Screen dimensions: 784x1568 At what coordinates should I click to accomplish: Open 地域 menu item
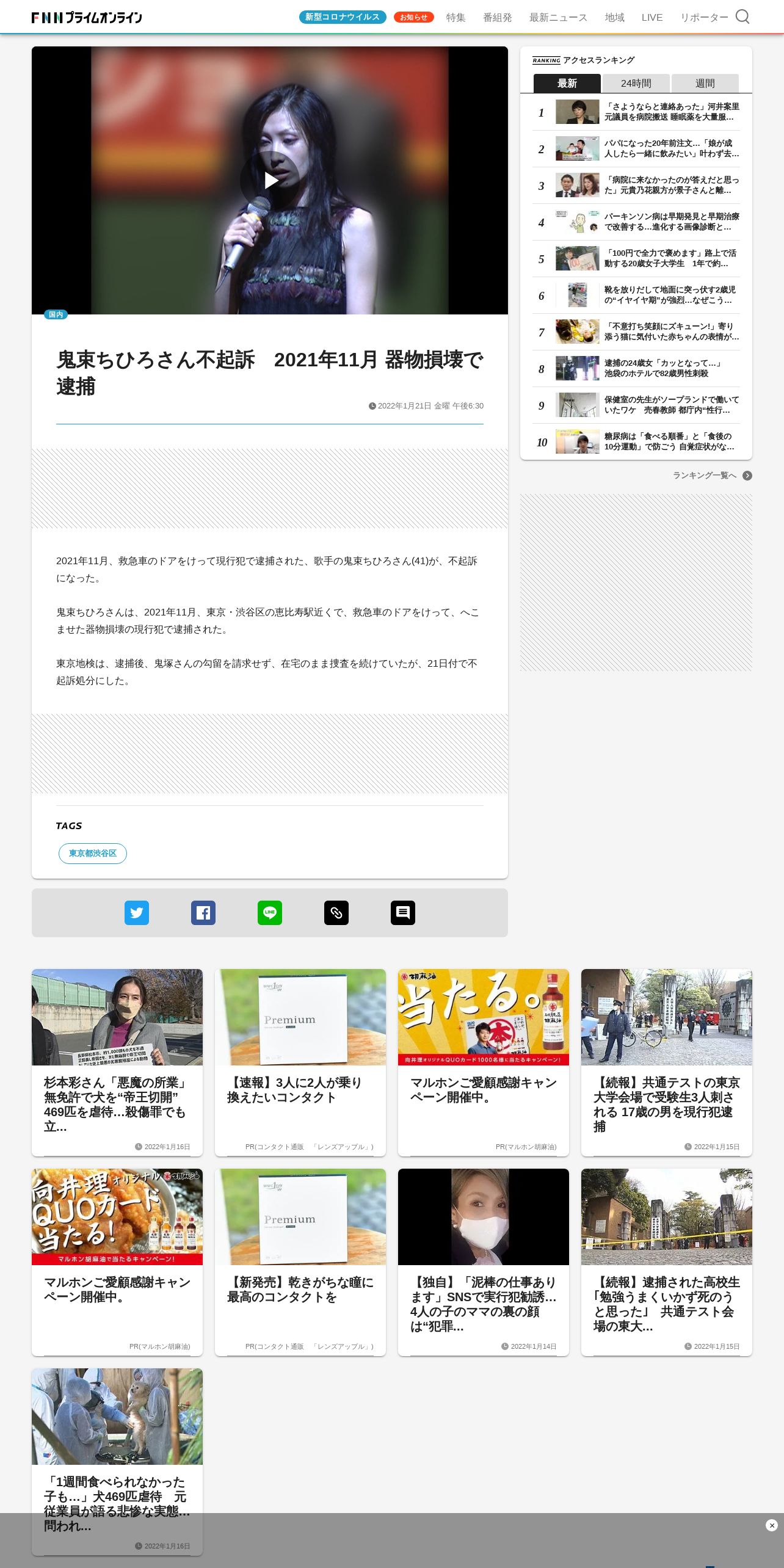(x=615, y=18)
